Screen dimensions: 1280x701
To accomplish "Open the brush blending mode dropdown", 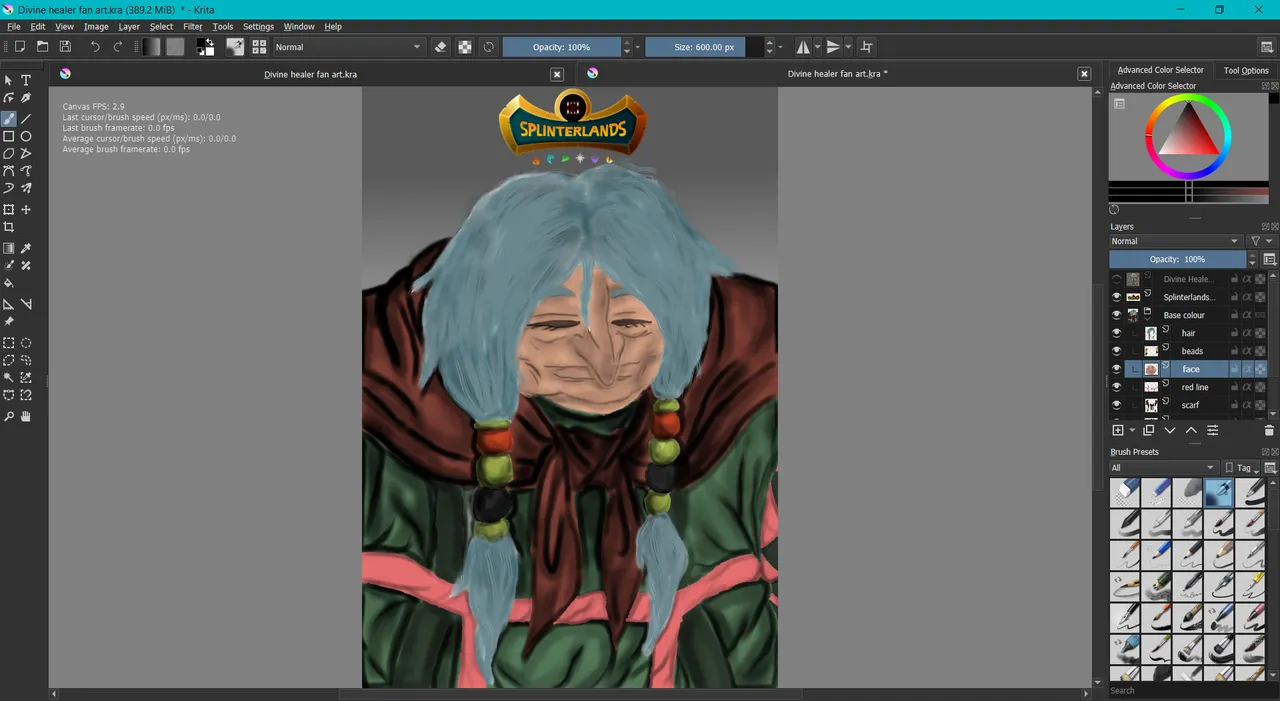I will tap(348, 47).
